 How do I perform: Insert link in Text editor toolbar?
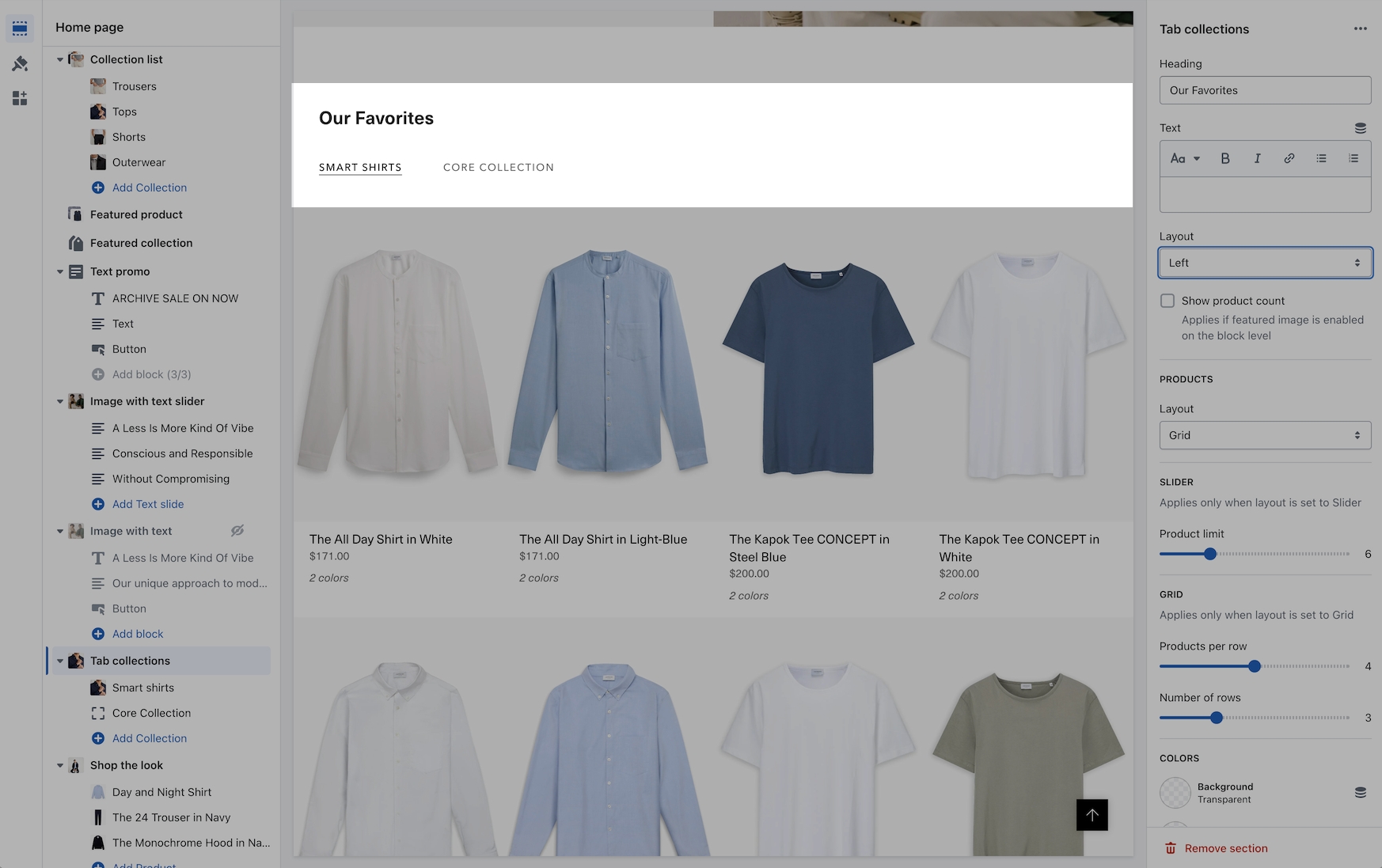1289,158
